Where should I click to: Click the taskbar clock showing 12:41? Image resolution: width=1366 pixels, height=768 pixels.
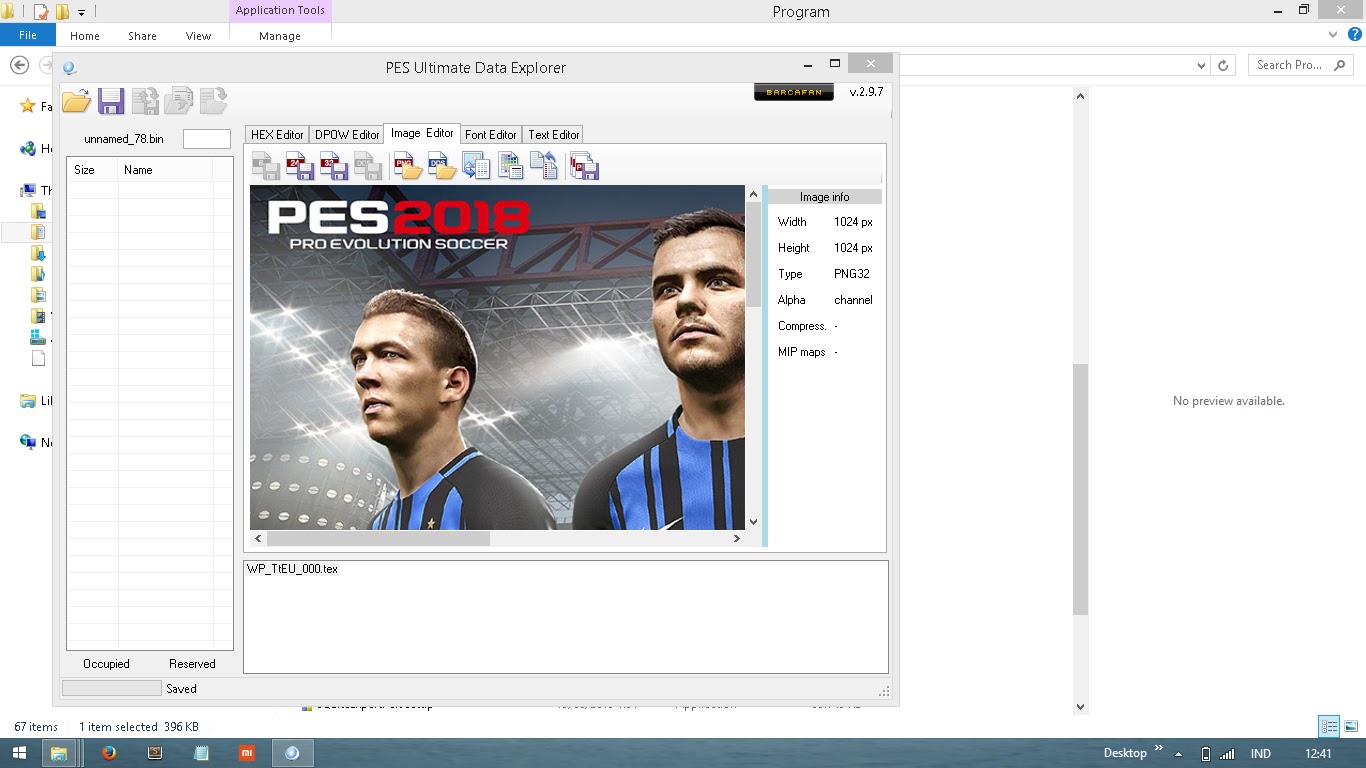(x=1319, y=754)
